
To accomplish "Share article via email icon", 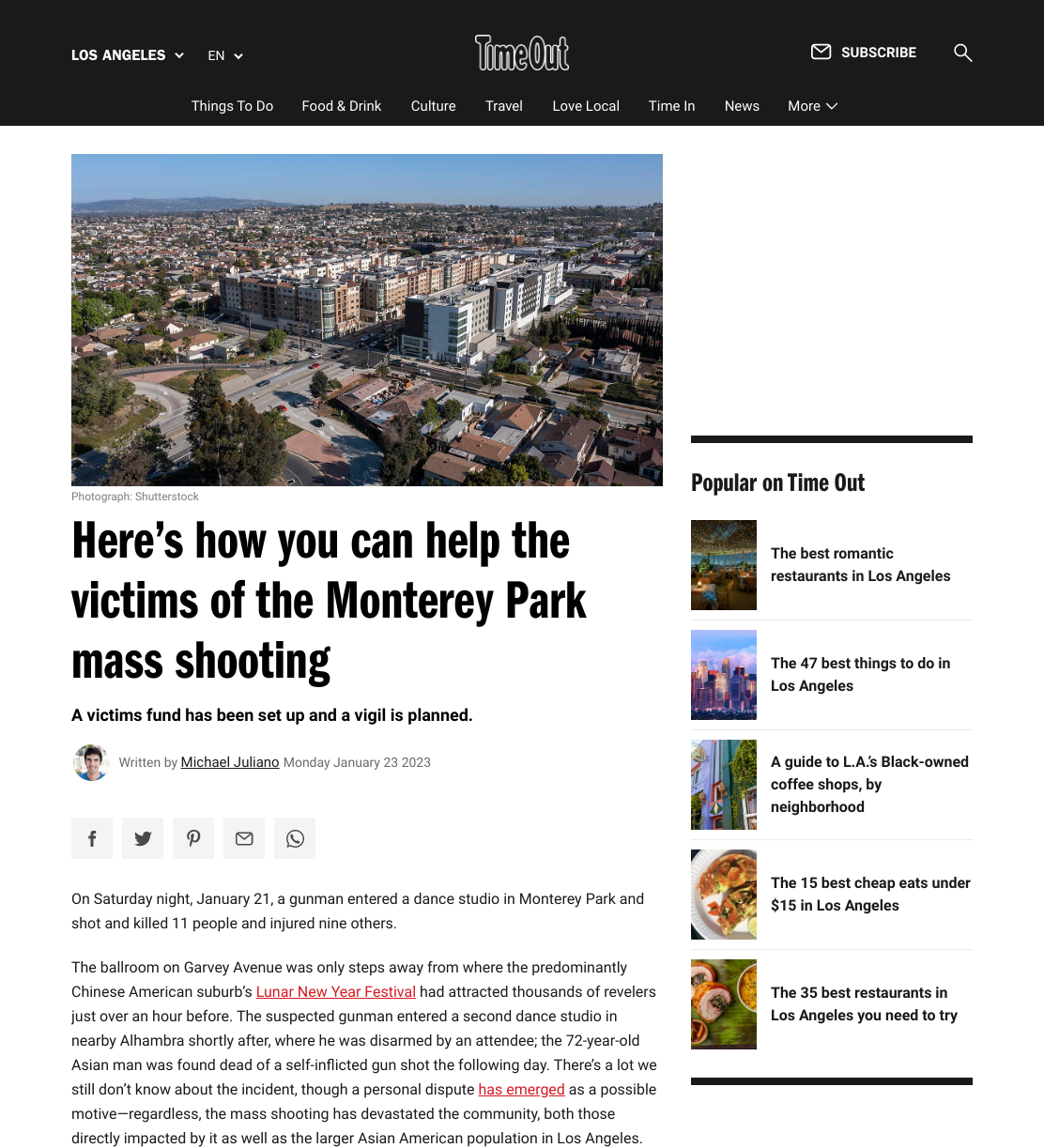I will (244, 838).
